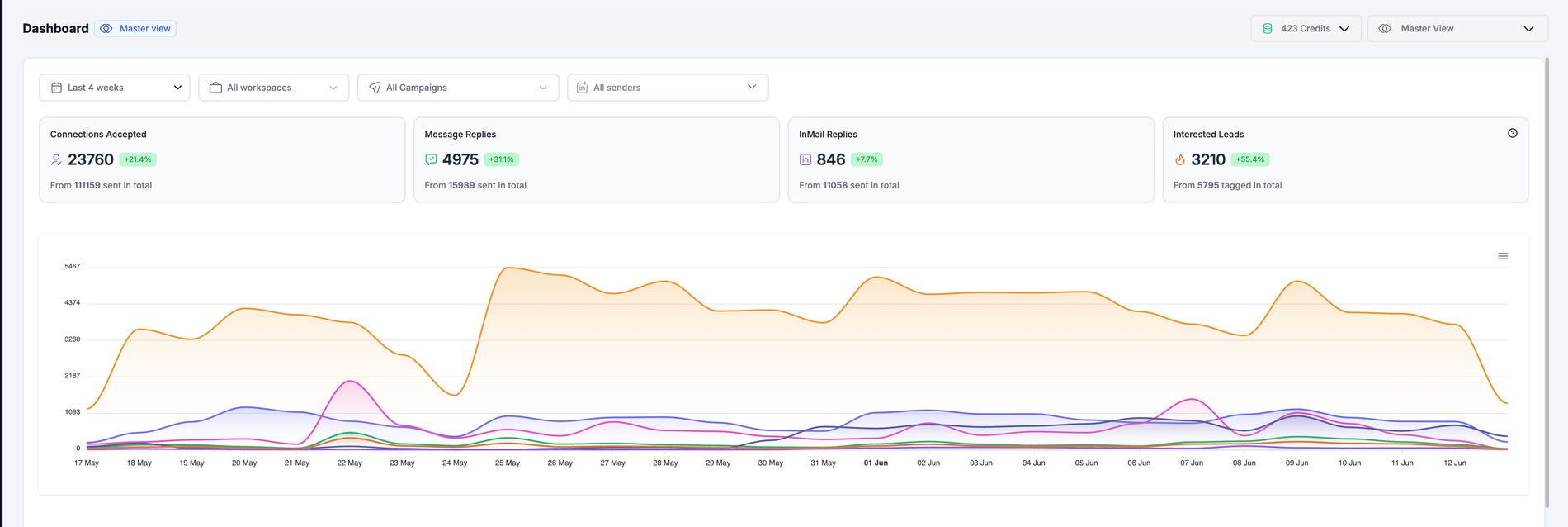Click the 846 InMail replies value
1568x527 pixels.
pyautogui.click(x=831, y=159)
